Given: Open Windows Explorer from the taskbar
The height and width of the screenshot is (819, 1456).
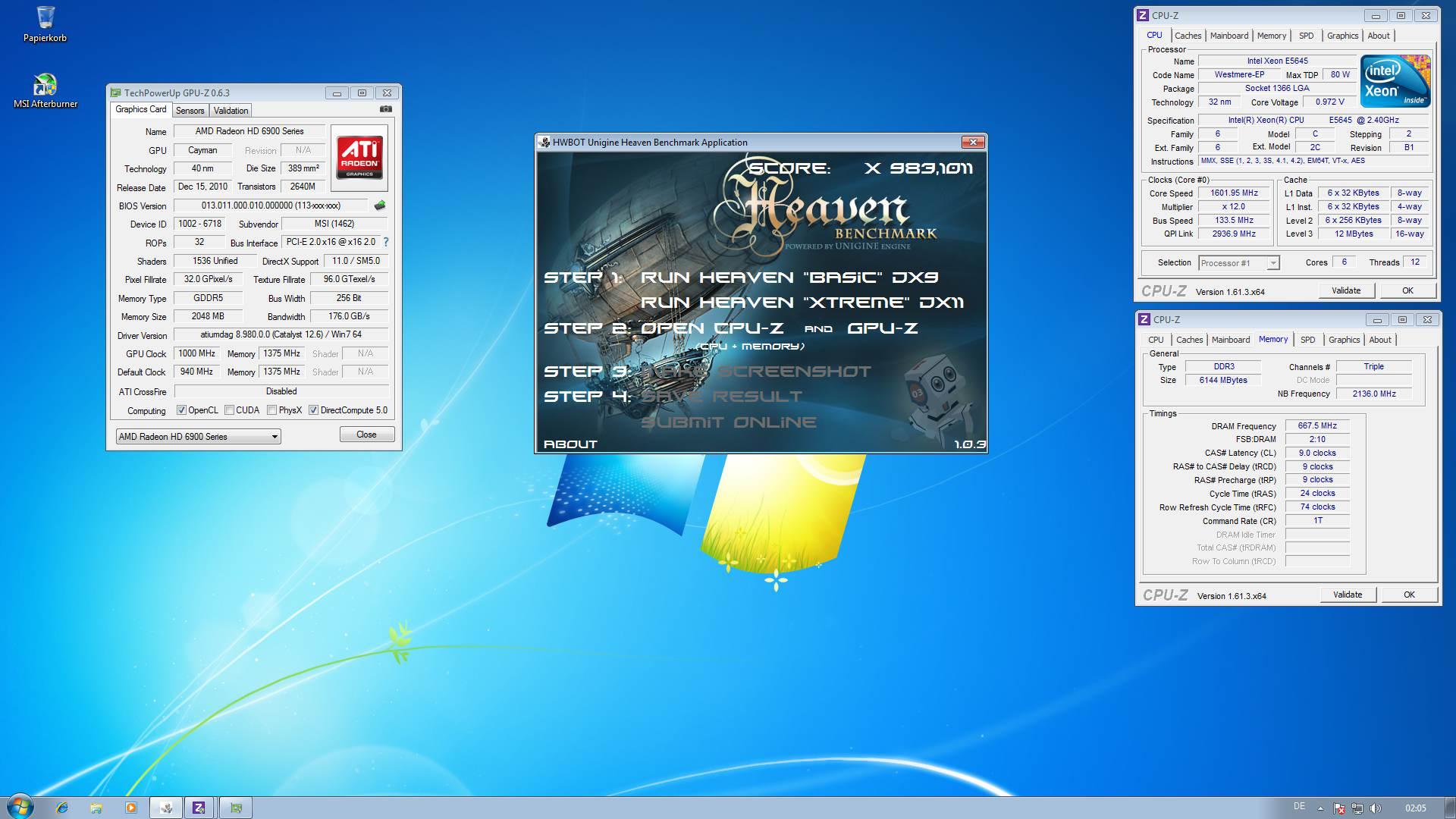Looking at the screenshot, I should [96, 808].
